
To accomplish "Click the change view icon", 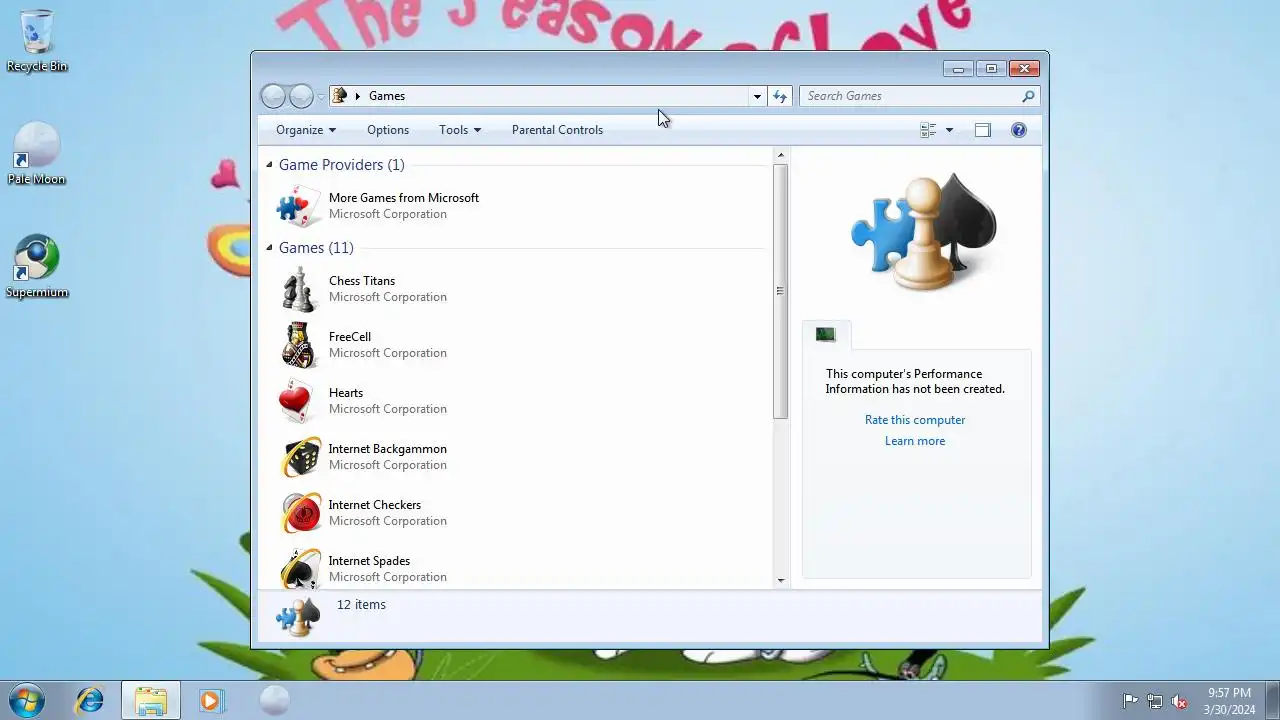I will point(928,130).
